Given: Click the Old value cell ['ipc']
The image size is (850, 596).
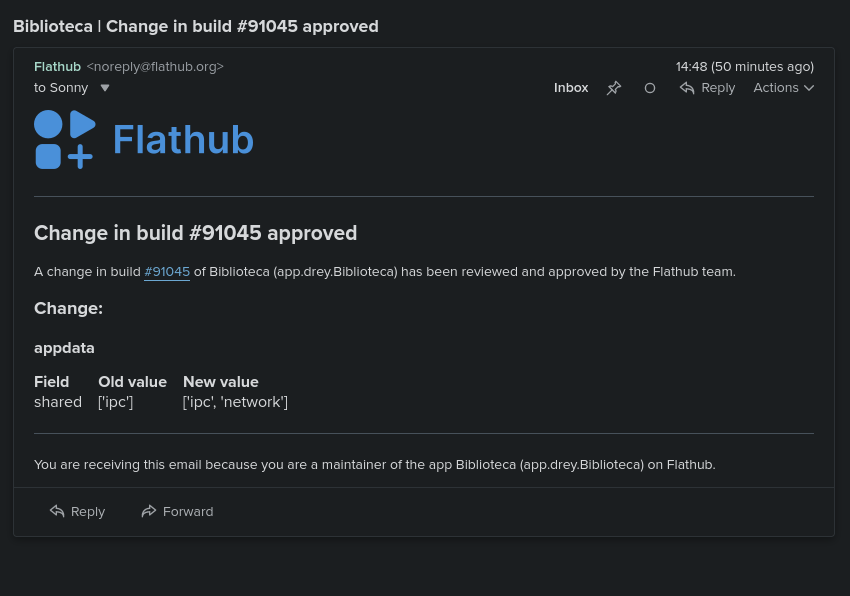Looking at the screenshot, I should pyautogui.click(x=115, y=402).
